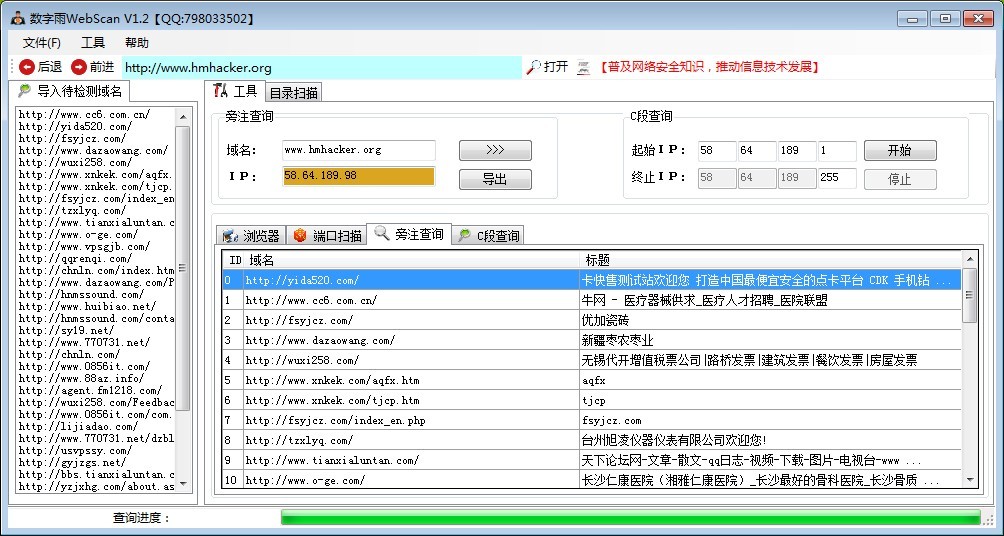Screen dimensions: 1004x536
Task: Click the port scan icon on the 端口扫描 tab
Action: pos(300,236)
